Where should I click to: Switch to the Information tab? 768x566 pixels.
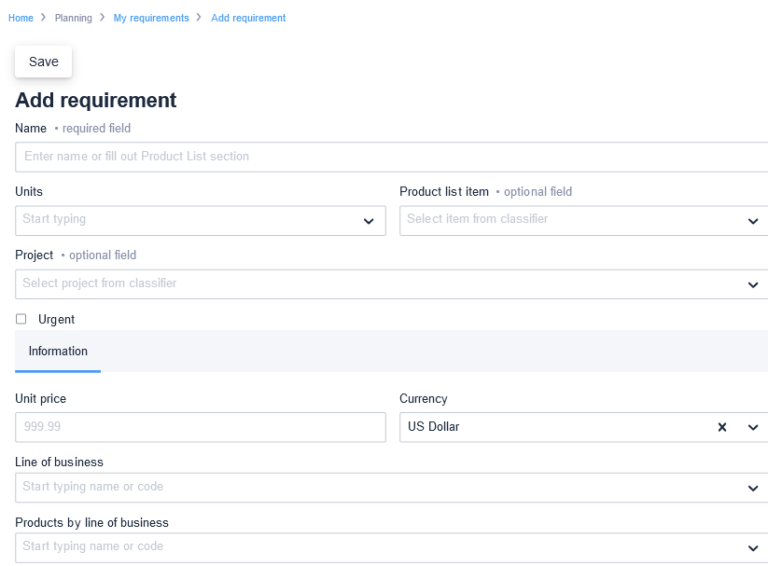tap(58, 351)
